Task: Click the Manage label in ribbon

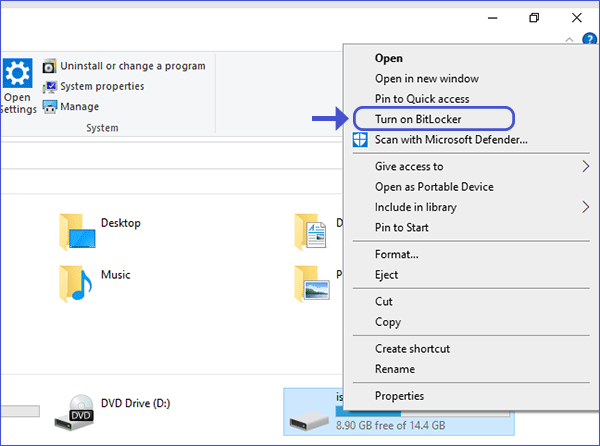Action: [x=80, y=106]
